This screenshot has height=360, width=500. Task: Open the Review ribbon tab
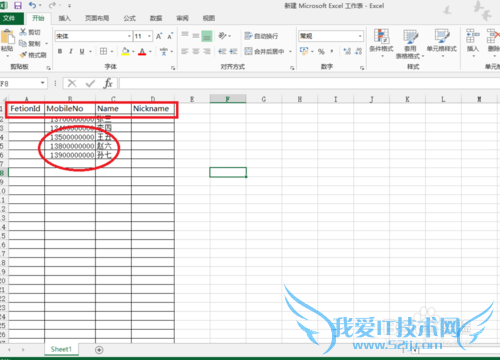coord(182,18)
